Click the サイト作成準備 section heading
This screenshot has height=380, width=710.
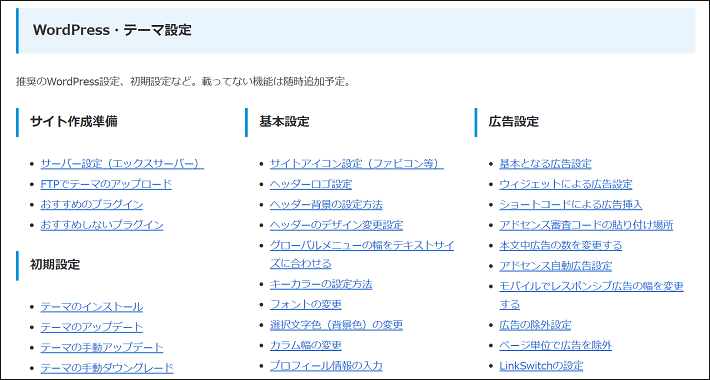(74, 122)
